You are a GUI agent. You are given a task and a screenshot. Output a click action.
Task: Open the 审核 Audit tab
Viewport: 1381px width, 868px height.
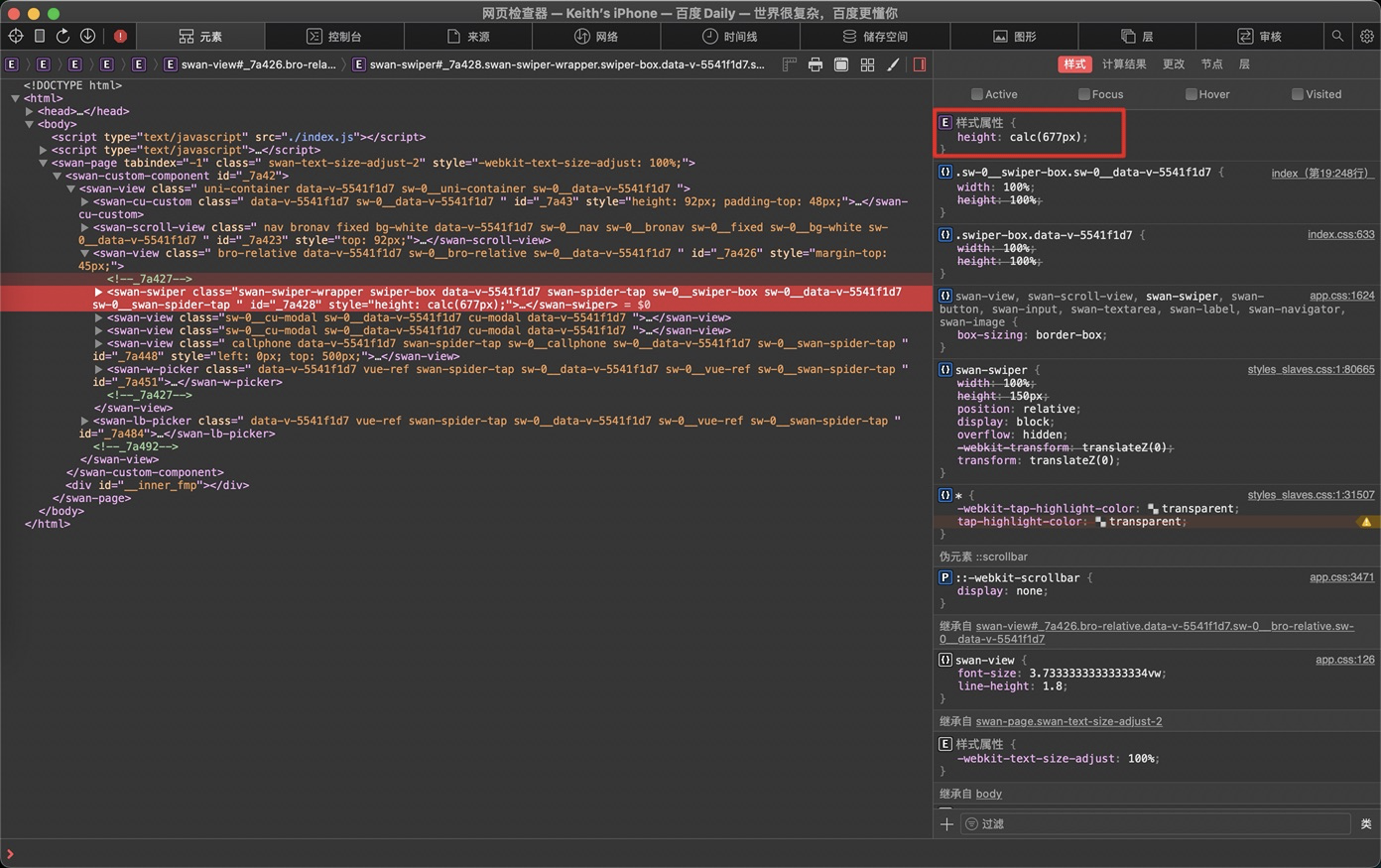pos(1260,36)
